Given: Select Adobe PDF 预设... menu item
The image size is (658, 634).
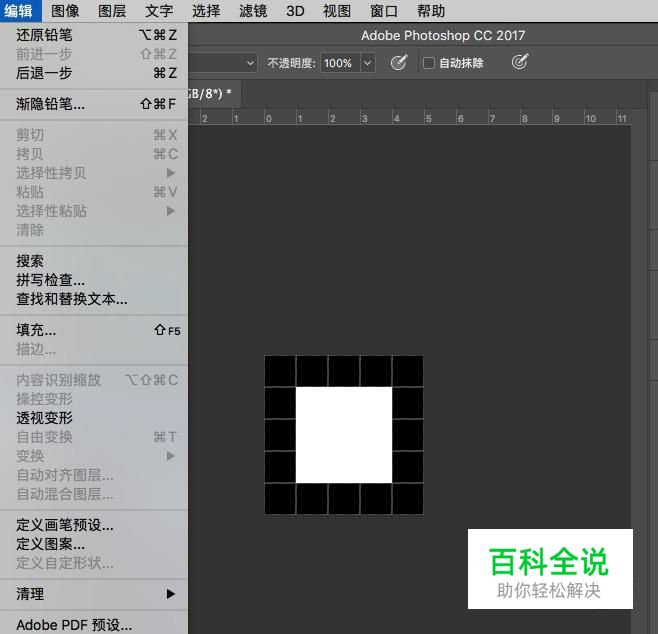Looking at the screenshot, I should (94, 625).
